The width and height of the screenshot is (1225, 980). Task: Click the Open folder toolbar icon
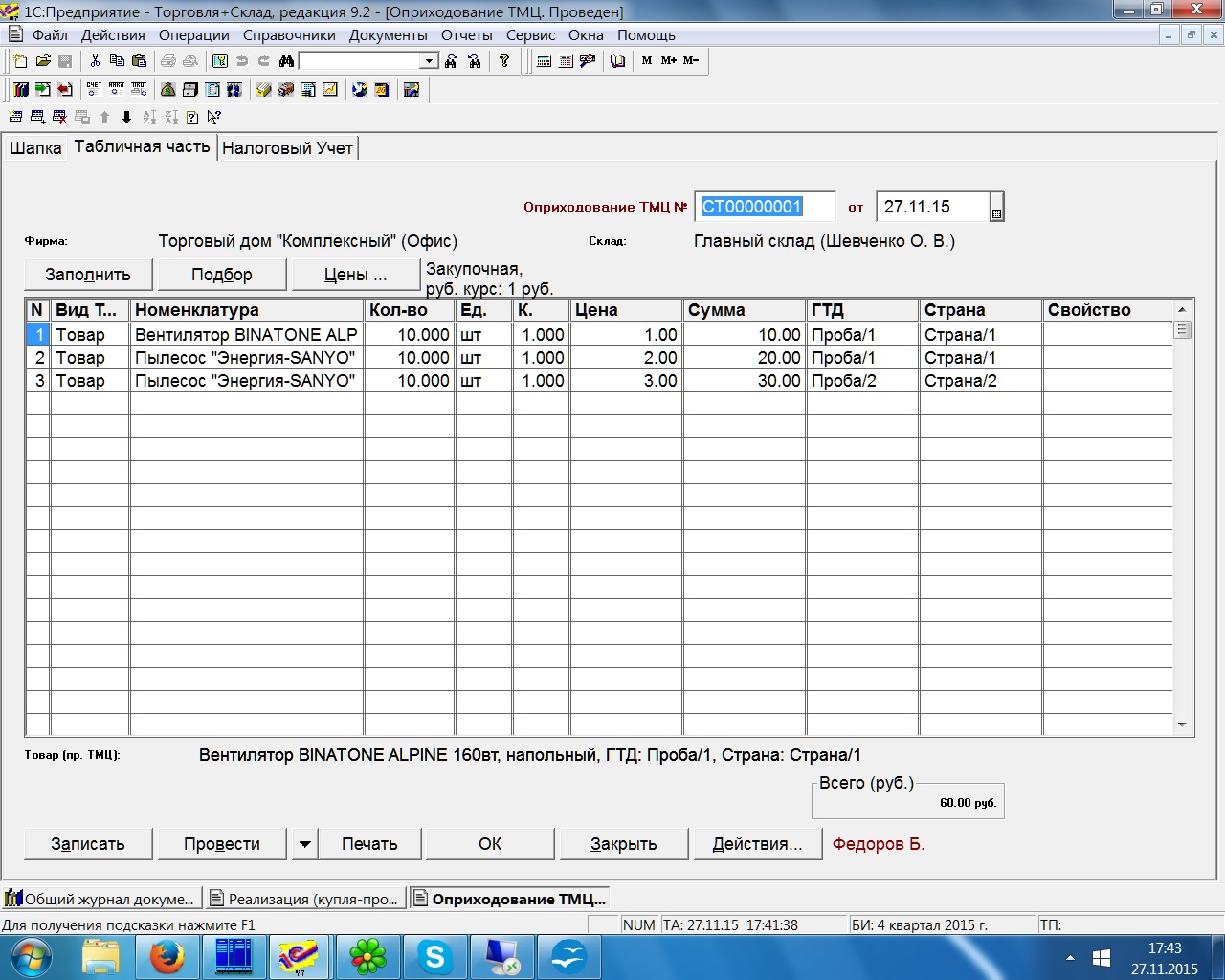coord(43,61)
